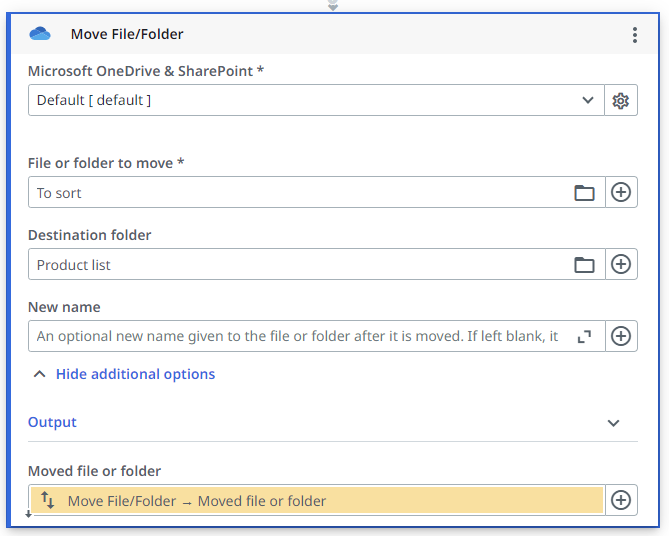
Task: Browse folder icon for Destination folder
Action: pyautogui.click(x=584, y=265)
